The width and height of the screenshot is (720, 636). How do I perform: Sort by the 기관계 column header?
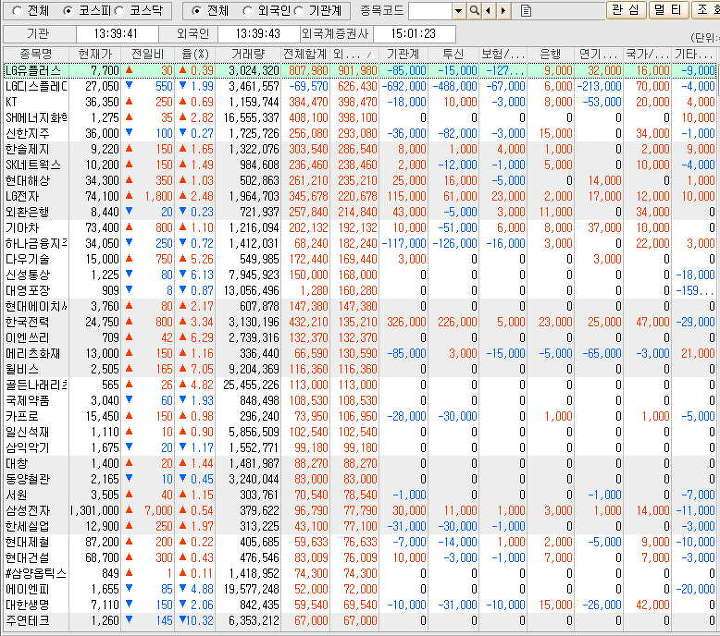(403, 54)
